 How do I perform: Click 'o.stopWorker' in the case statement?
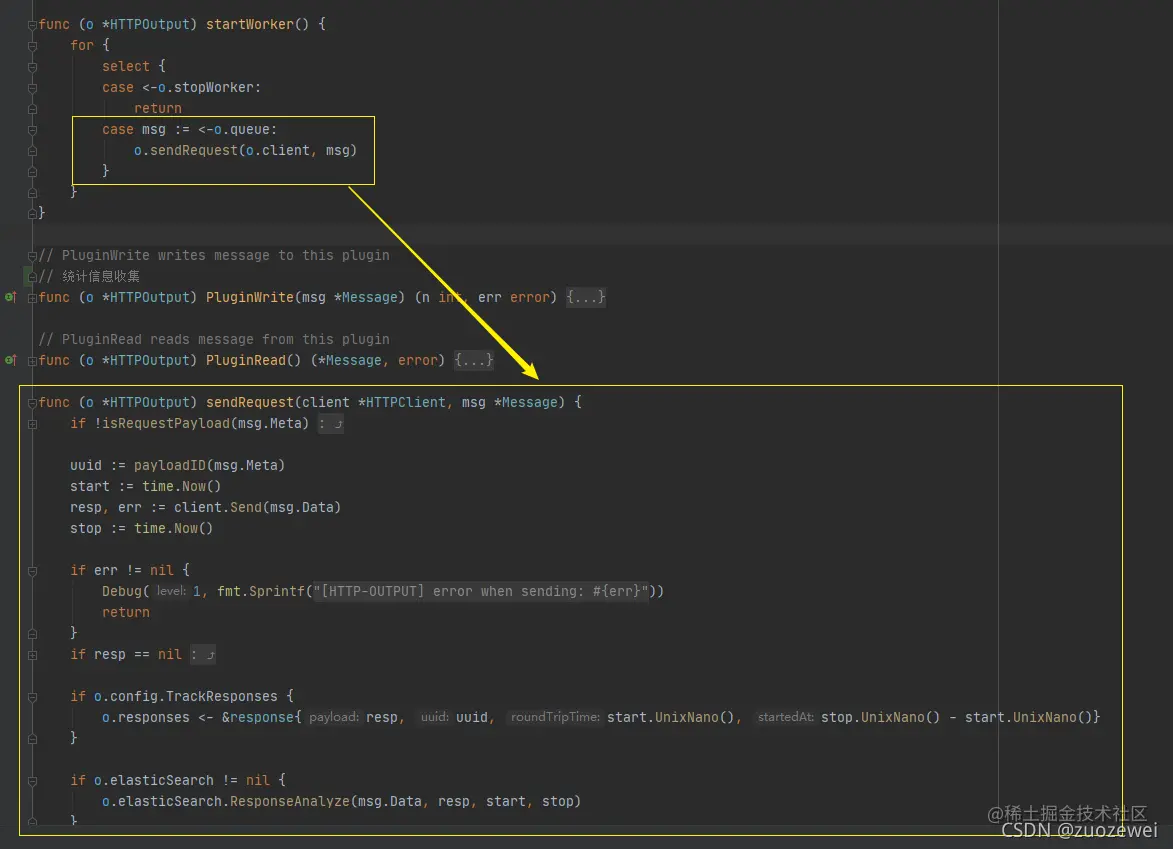pos(206,87)
